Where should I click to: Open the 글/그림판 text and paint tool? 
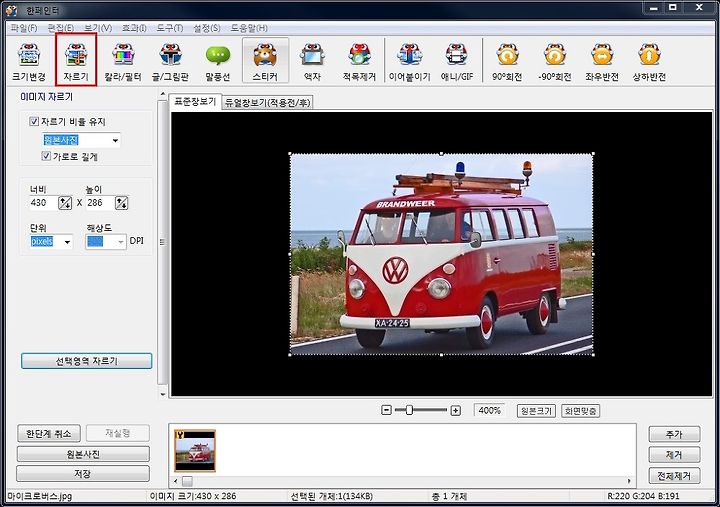[x=170, y=62]
